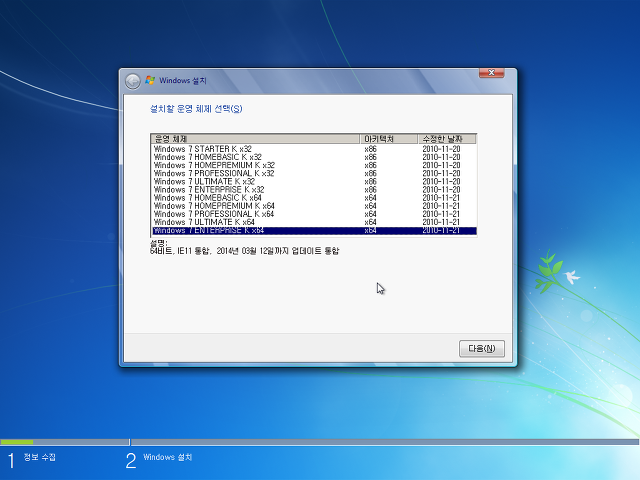Screen dimensions: 640x480
Task: Select Windows 7 HOMEBASIC K x32
Action: coord(313,157)
